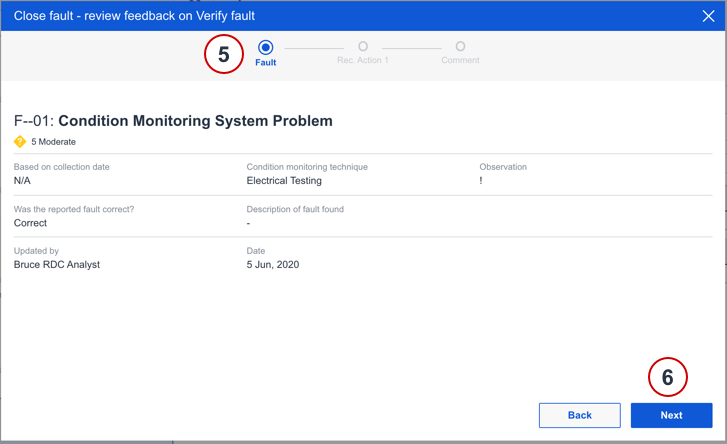Click the 'Based on collection date' label

[x=62, y=167]
